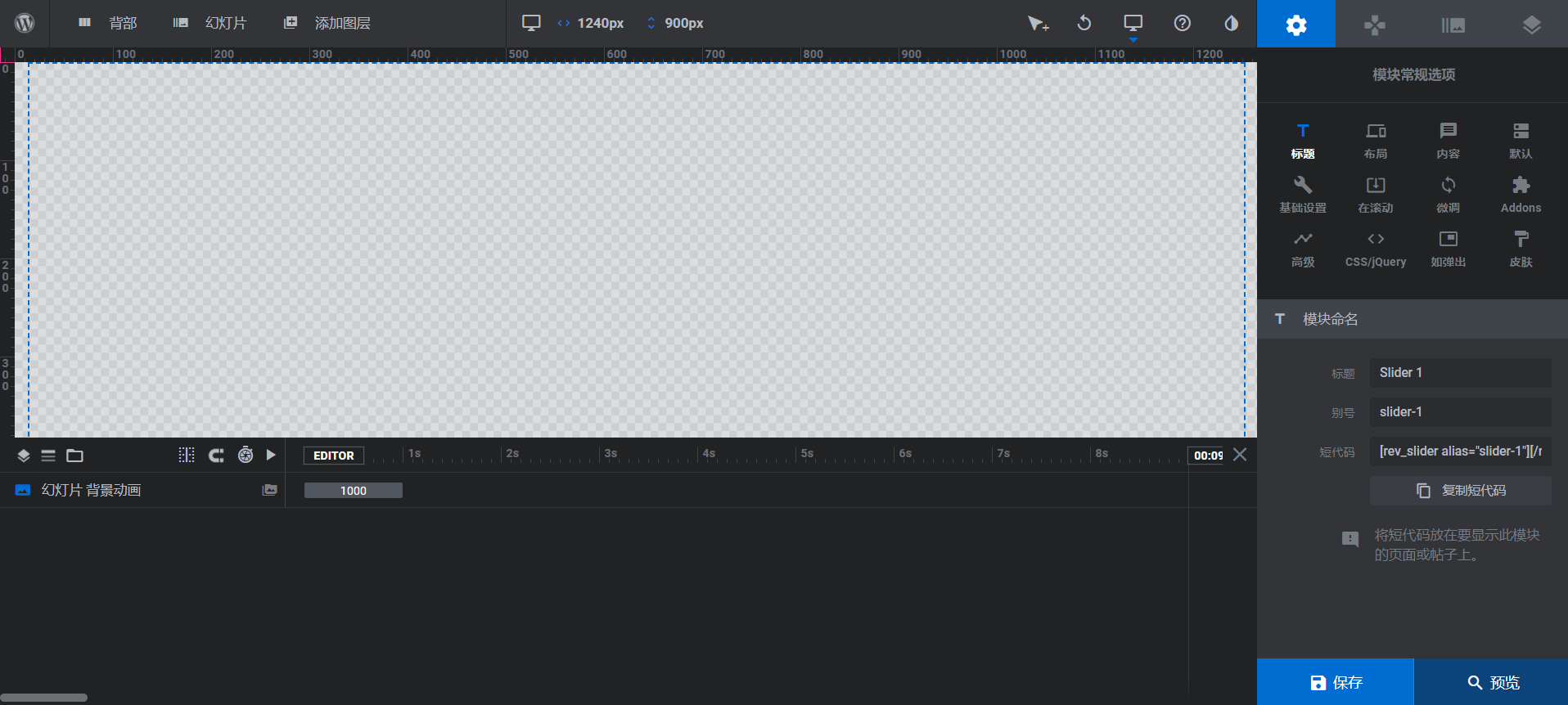1568x705 pixels.
Task: Click the 3s mark on timeline ruler
Action: point(611,453)
